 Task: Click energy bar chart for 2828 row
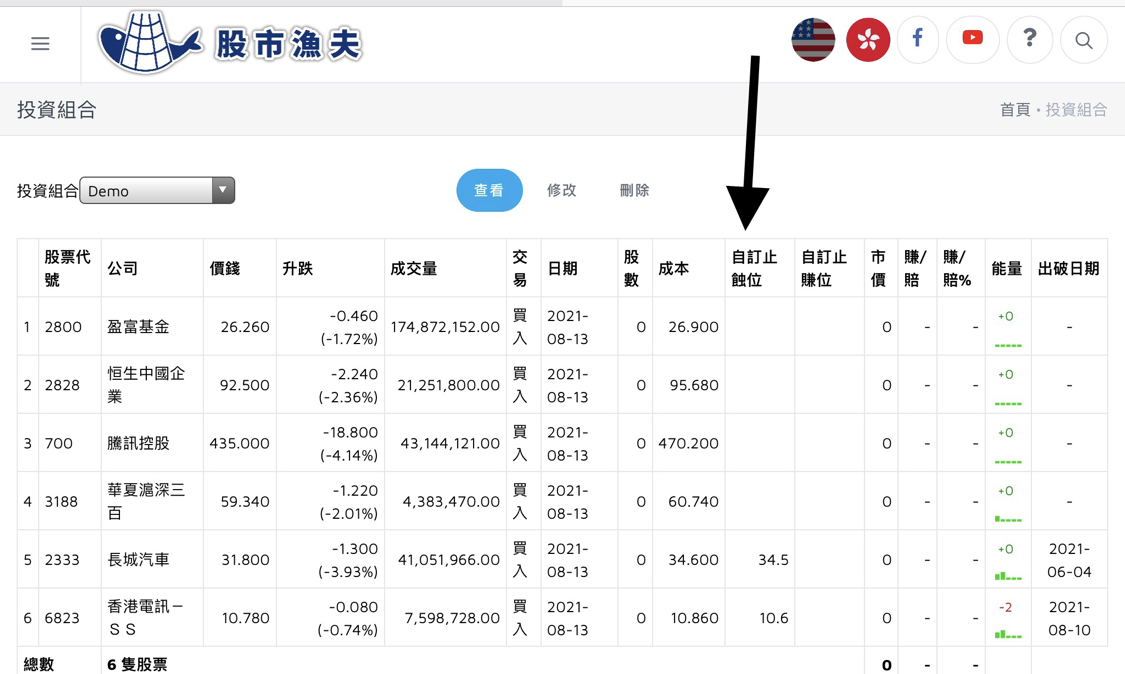(x=1008, y=403)
